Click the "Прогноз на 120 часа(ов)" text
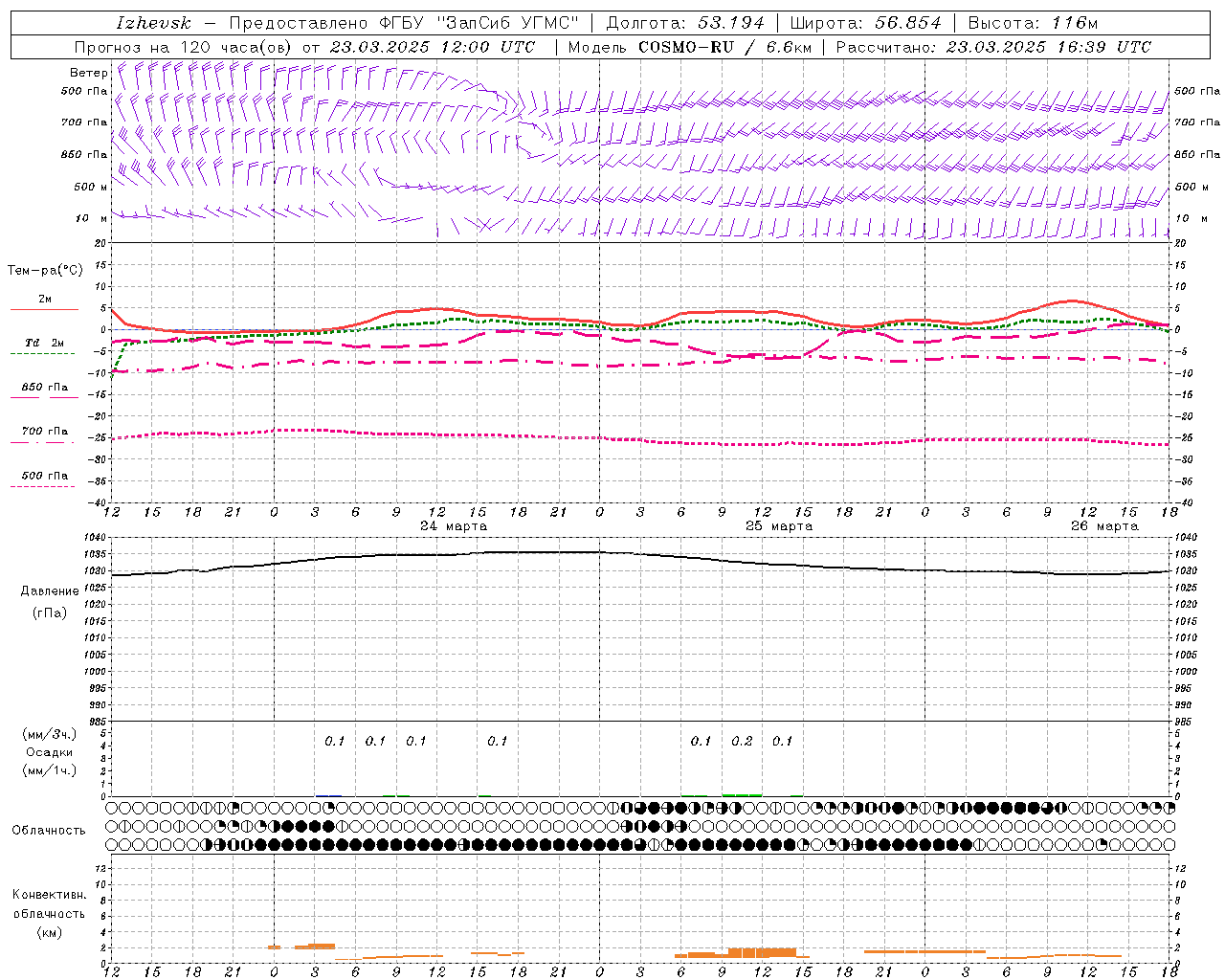 point(184,47)
